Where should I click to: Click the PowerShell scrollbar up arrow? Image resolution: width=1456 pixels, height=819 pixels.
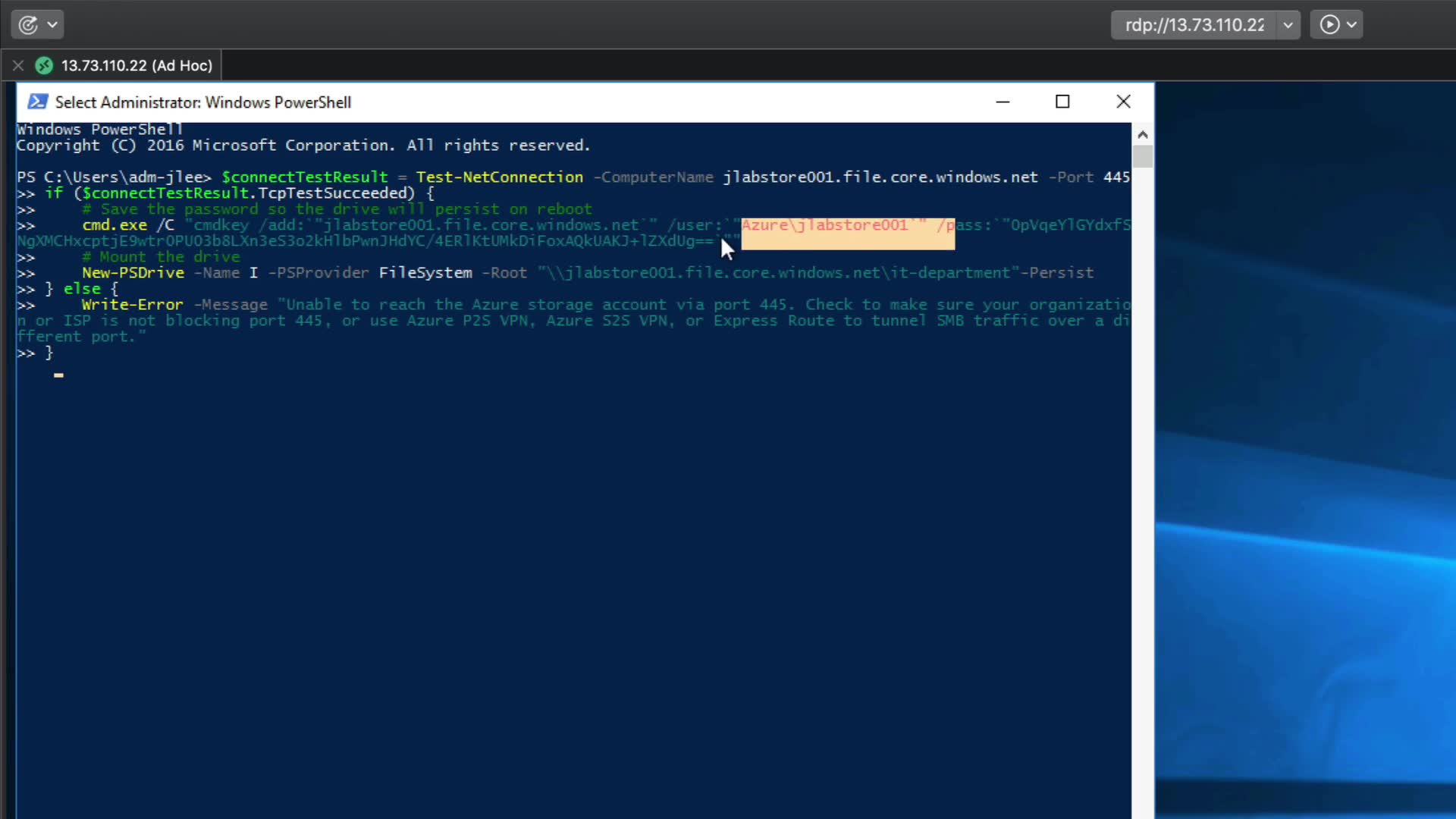(x=1142, y=134)
